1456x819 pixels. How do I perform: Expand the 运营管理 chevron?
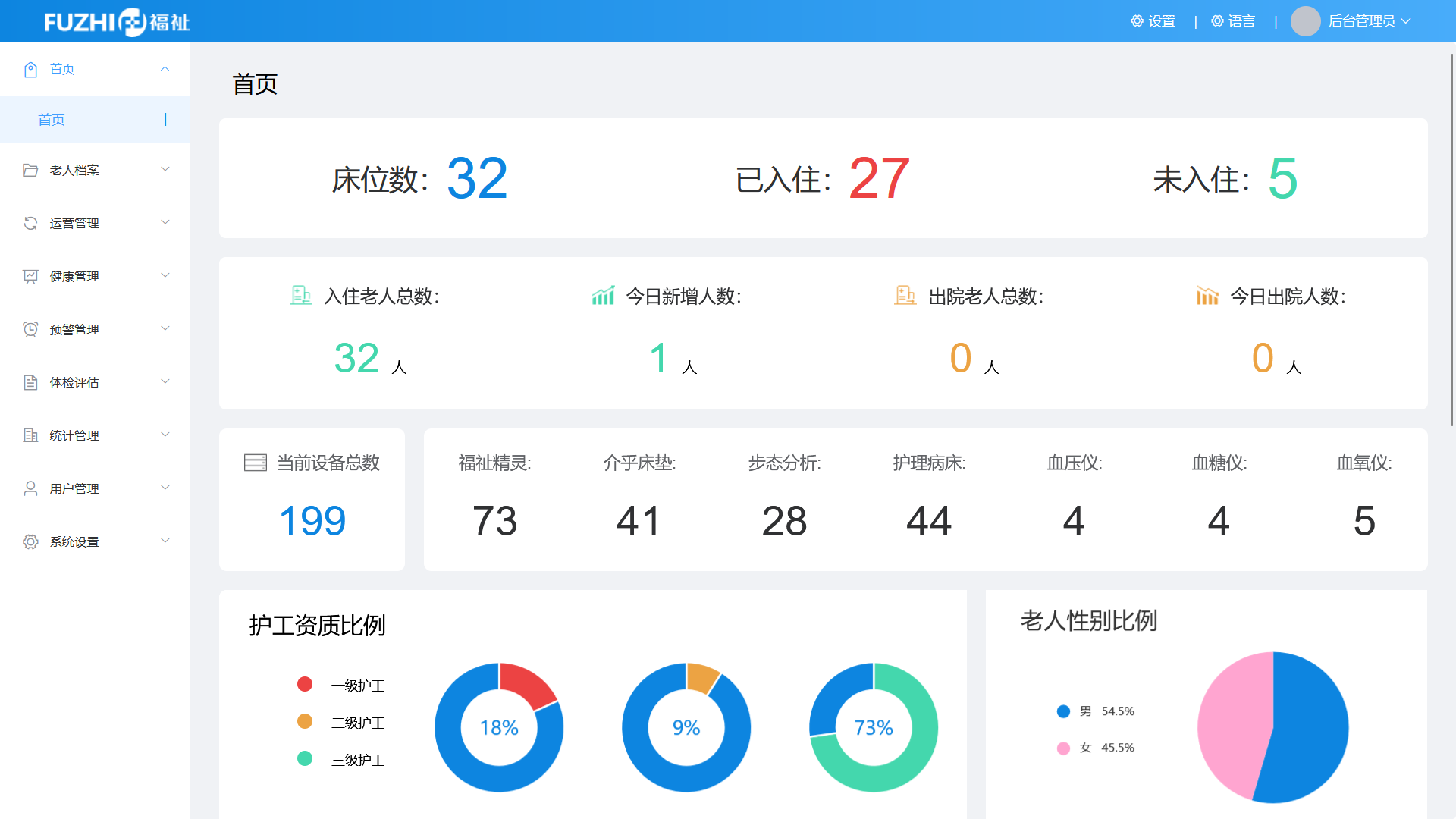(165, 222)
